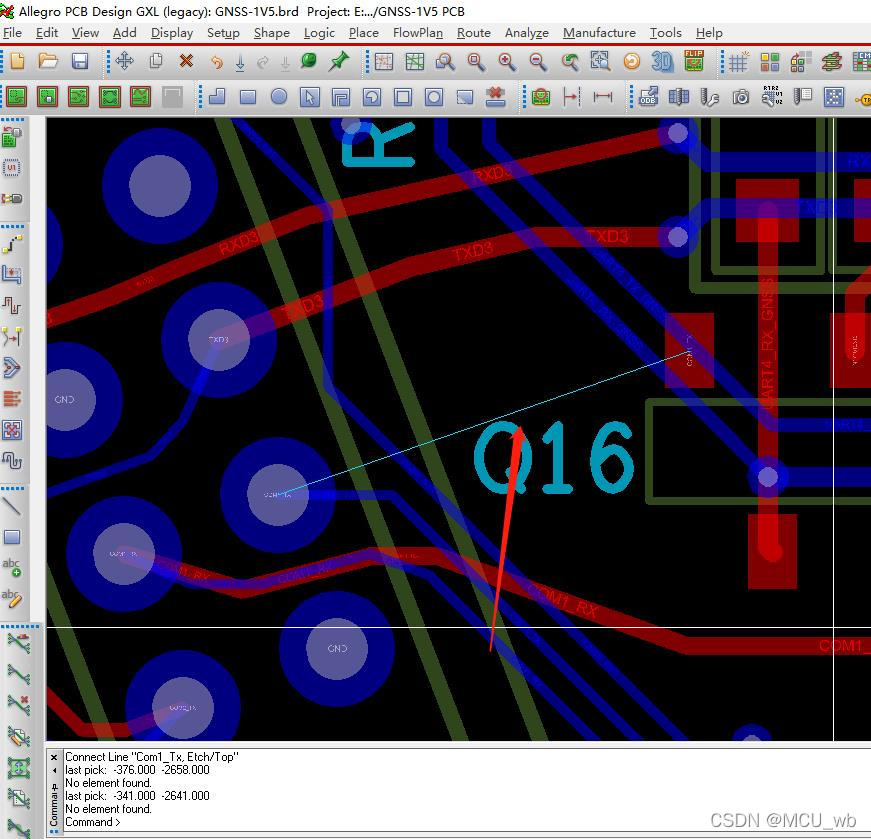Click the Add Connect routing icon
The image size is (871, 839).
click(13, 244)
